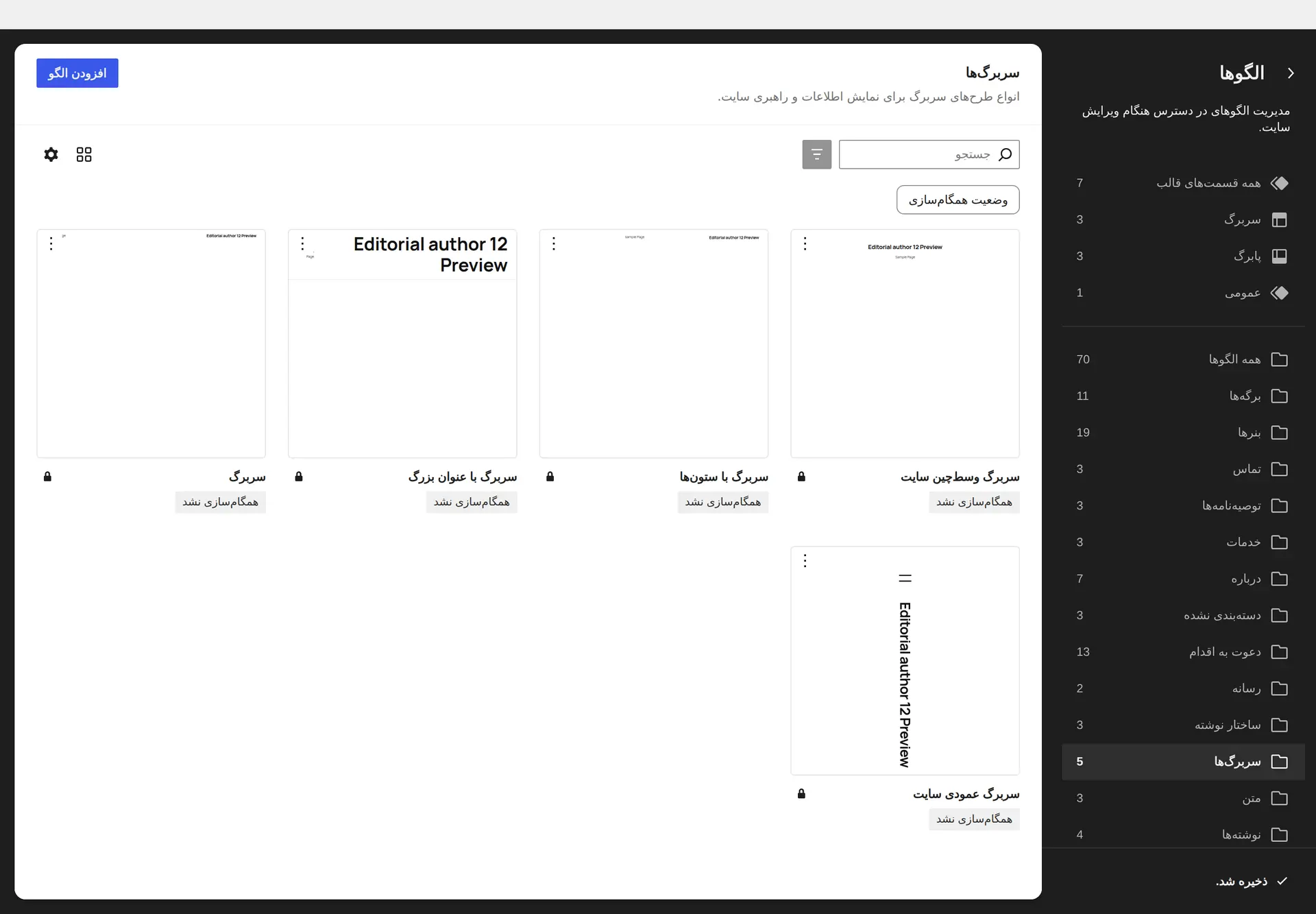Select the درباره category
Image resolution: width=1316 pixels, height=914 pixels.
[1183, 579]
